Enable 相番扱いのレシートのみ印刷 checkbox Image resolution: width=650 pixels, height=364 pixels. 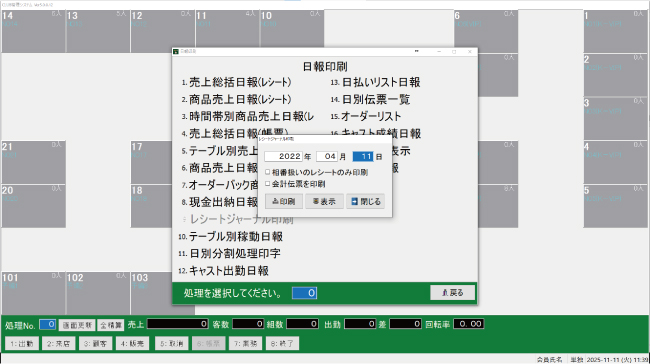pyautogui.click(x=268, y=172)
